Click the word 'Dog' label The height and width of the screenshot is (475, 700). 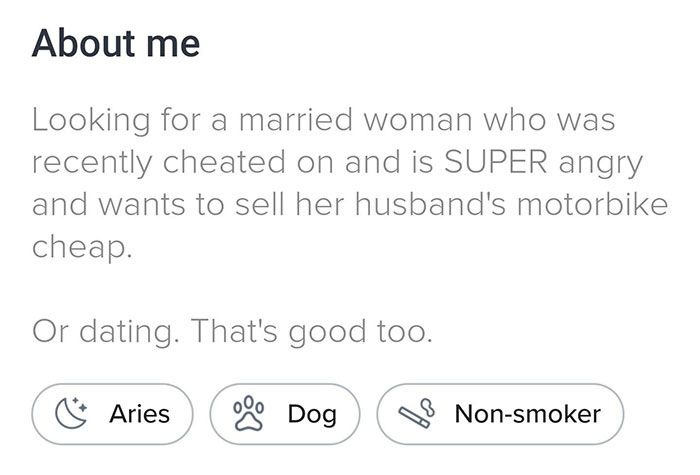[311, 413]
